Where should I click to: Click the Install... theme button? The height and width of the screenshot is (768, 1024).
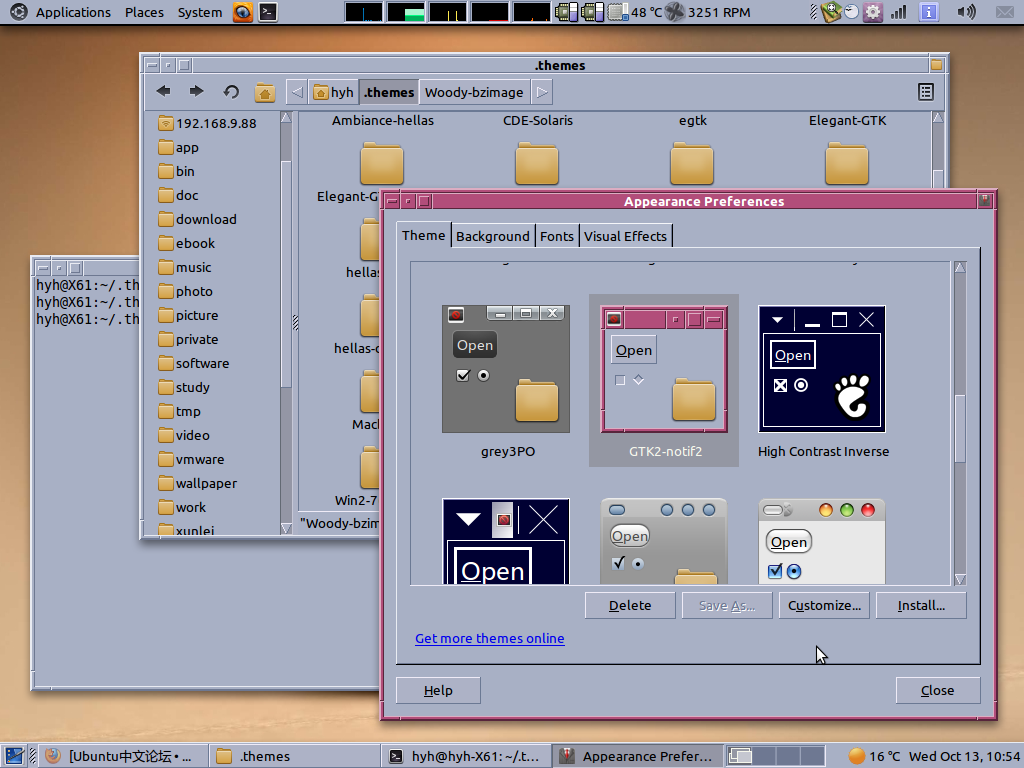tap(921, 605)
